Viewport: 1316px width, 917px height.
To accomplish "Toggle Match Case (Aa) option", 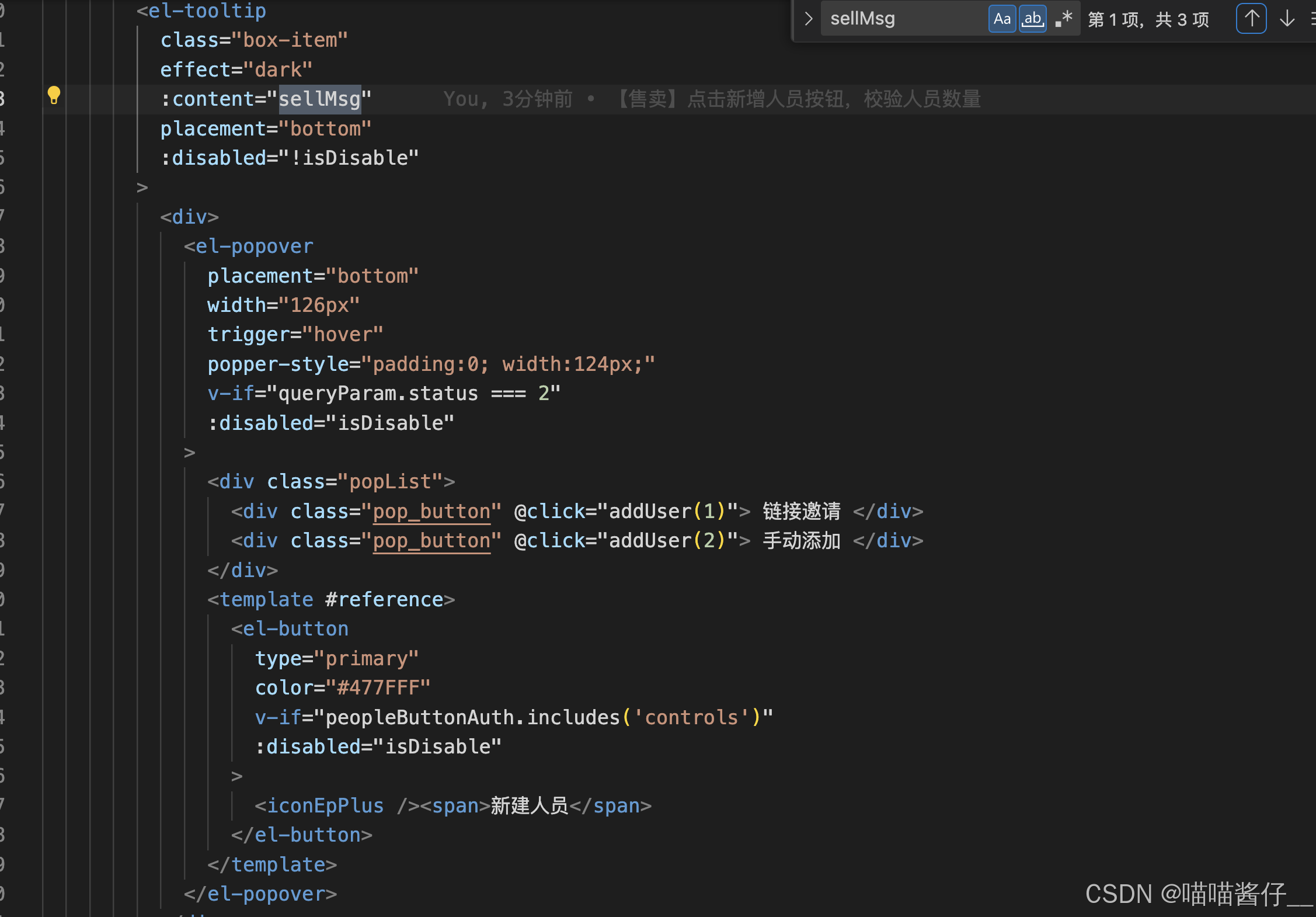I will coord(1002,19).
